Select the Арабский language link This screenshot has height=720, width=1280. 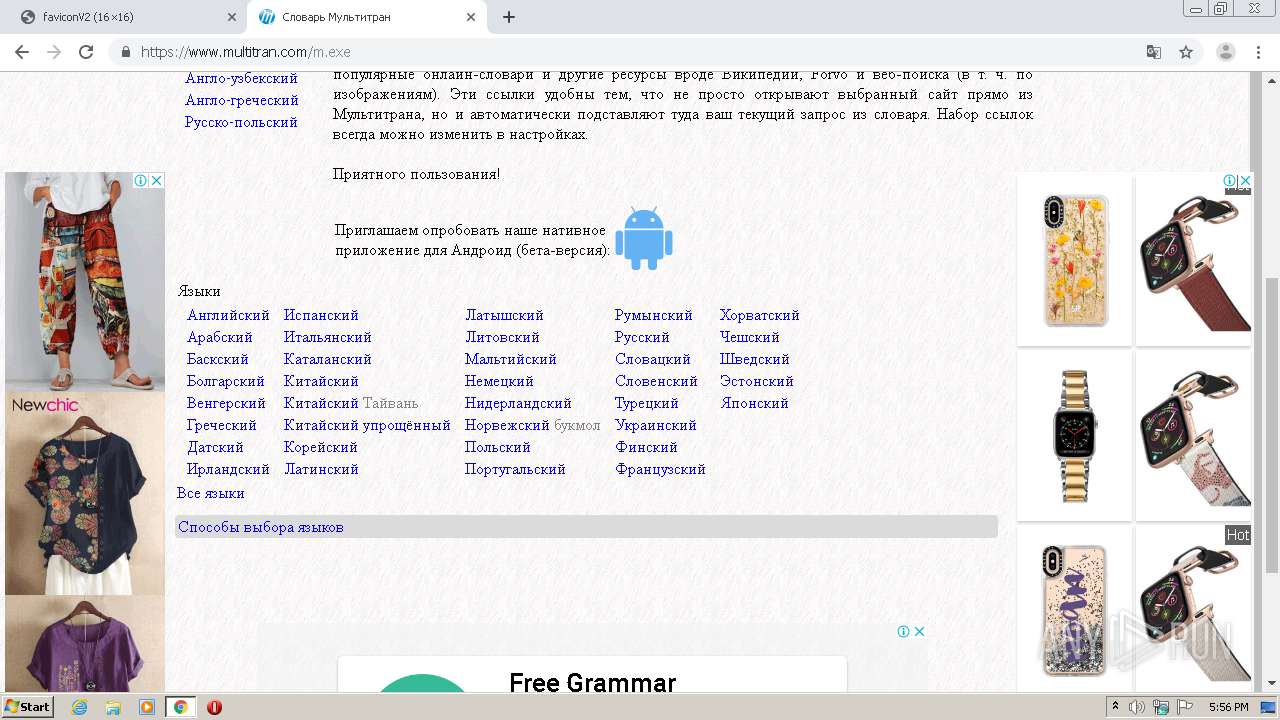(x=220, y=337)
